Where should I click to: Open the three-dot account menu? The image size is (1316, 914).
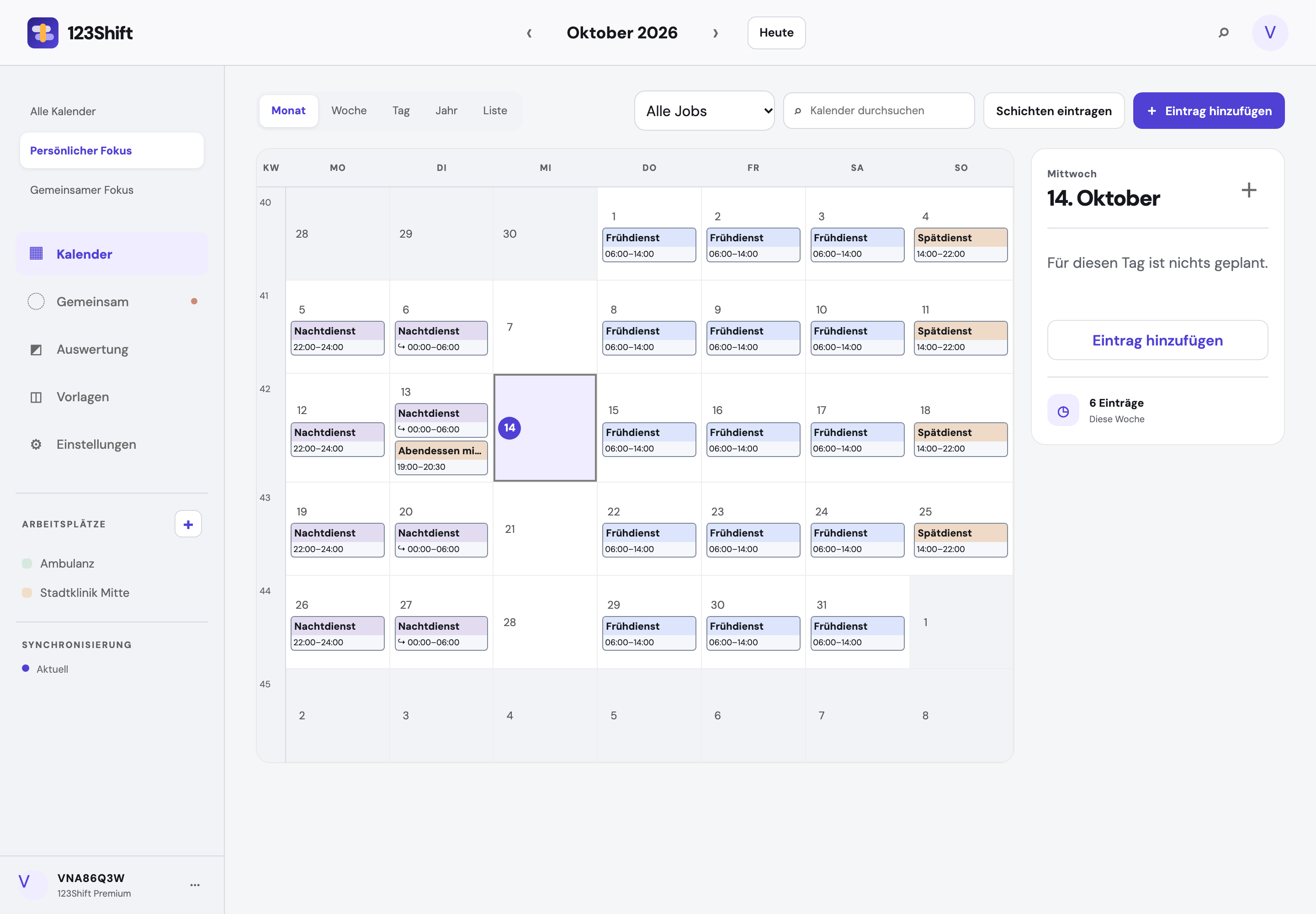coord(195,884)
